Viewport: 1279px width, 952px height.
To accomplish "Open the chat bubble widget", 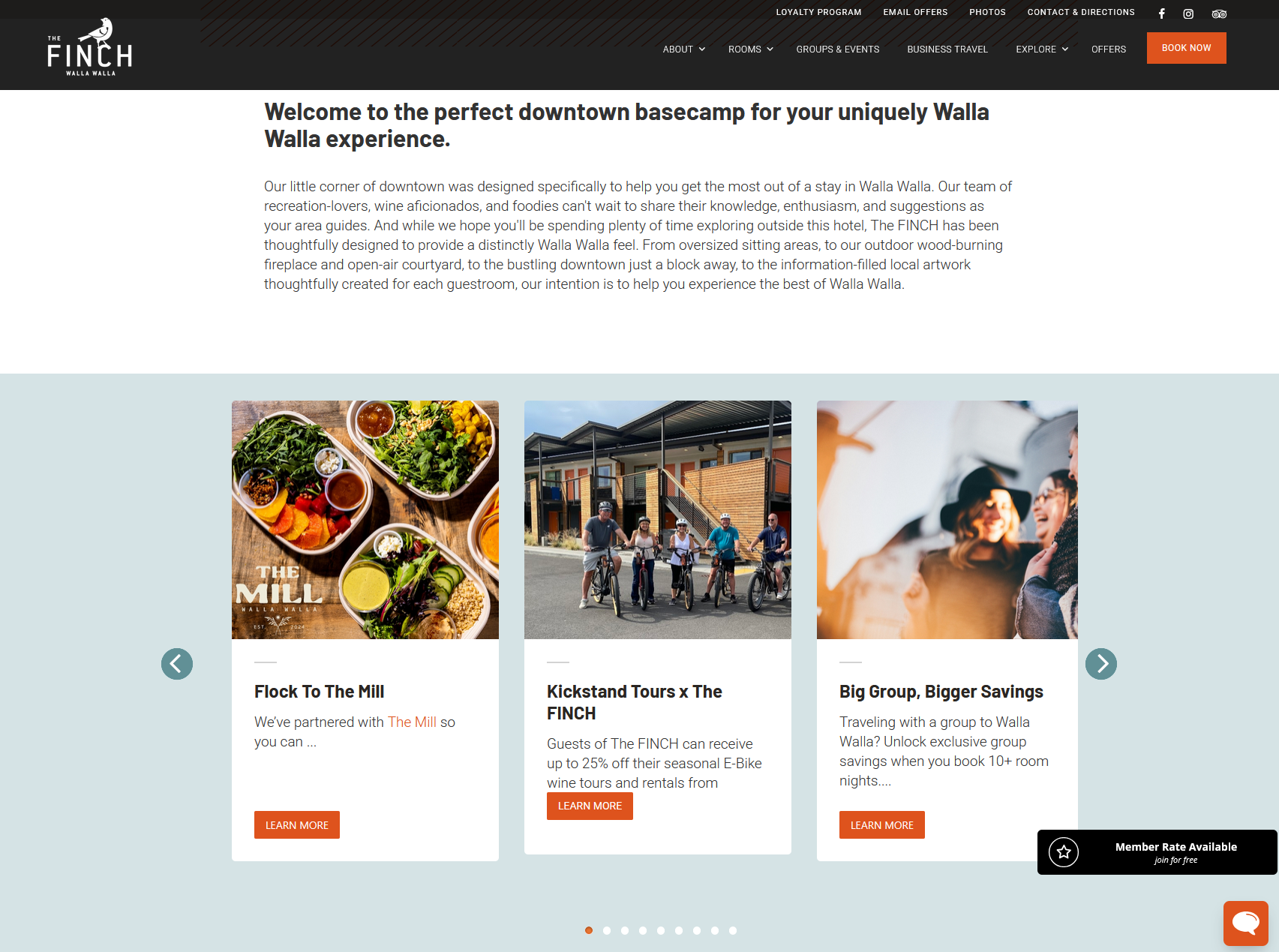I will click(1246, 923).
